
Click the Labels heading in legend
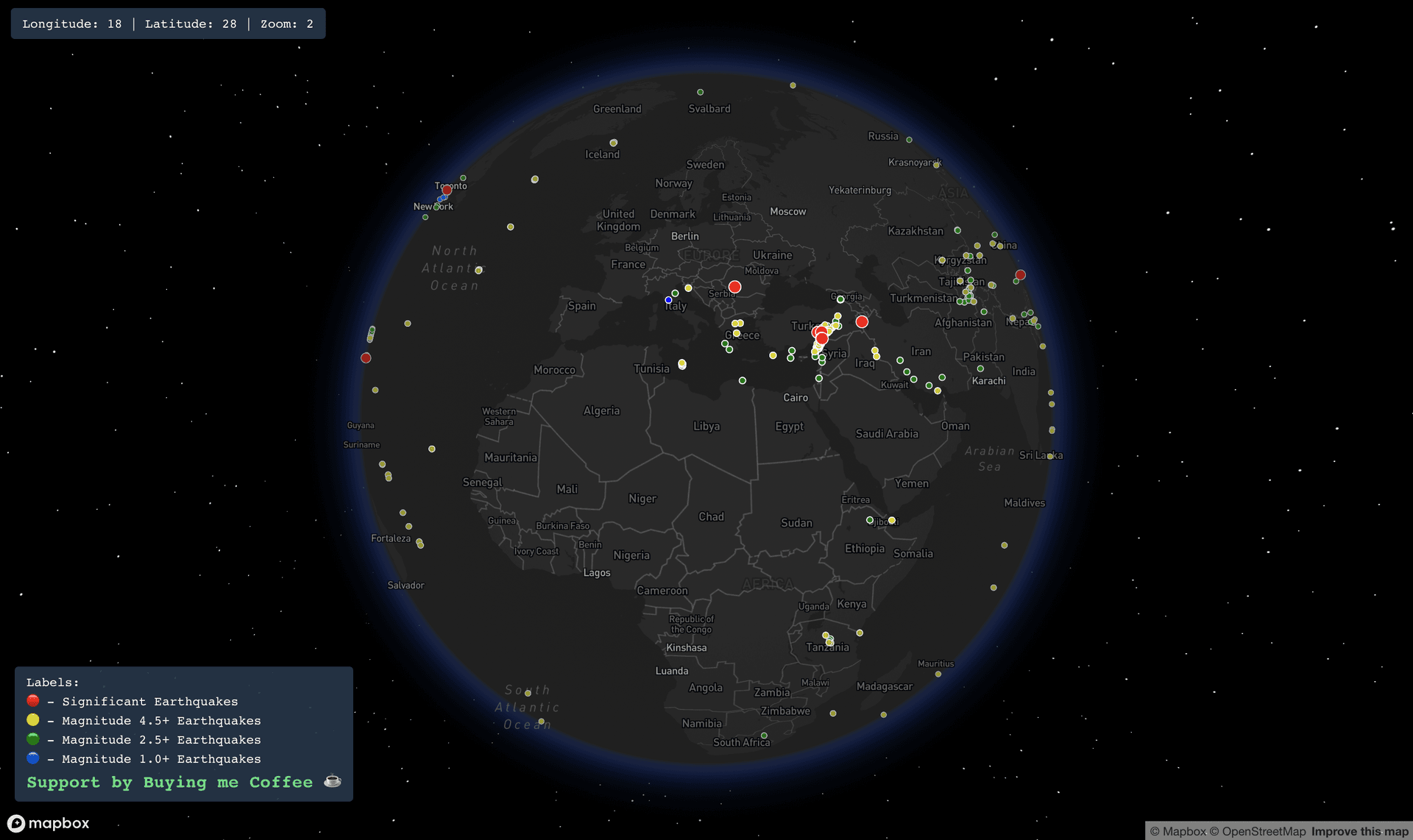click(52, 682)
